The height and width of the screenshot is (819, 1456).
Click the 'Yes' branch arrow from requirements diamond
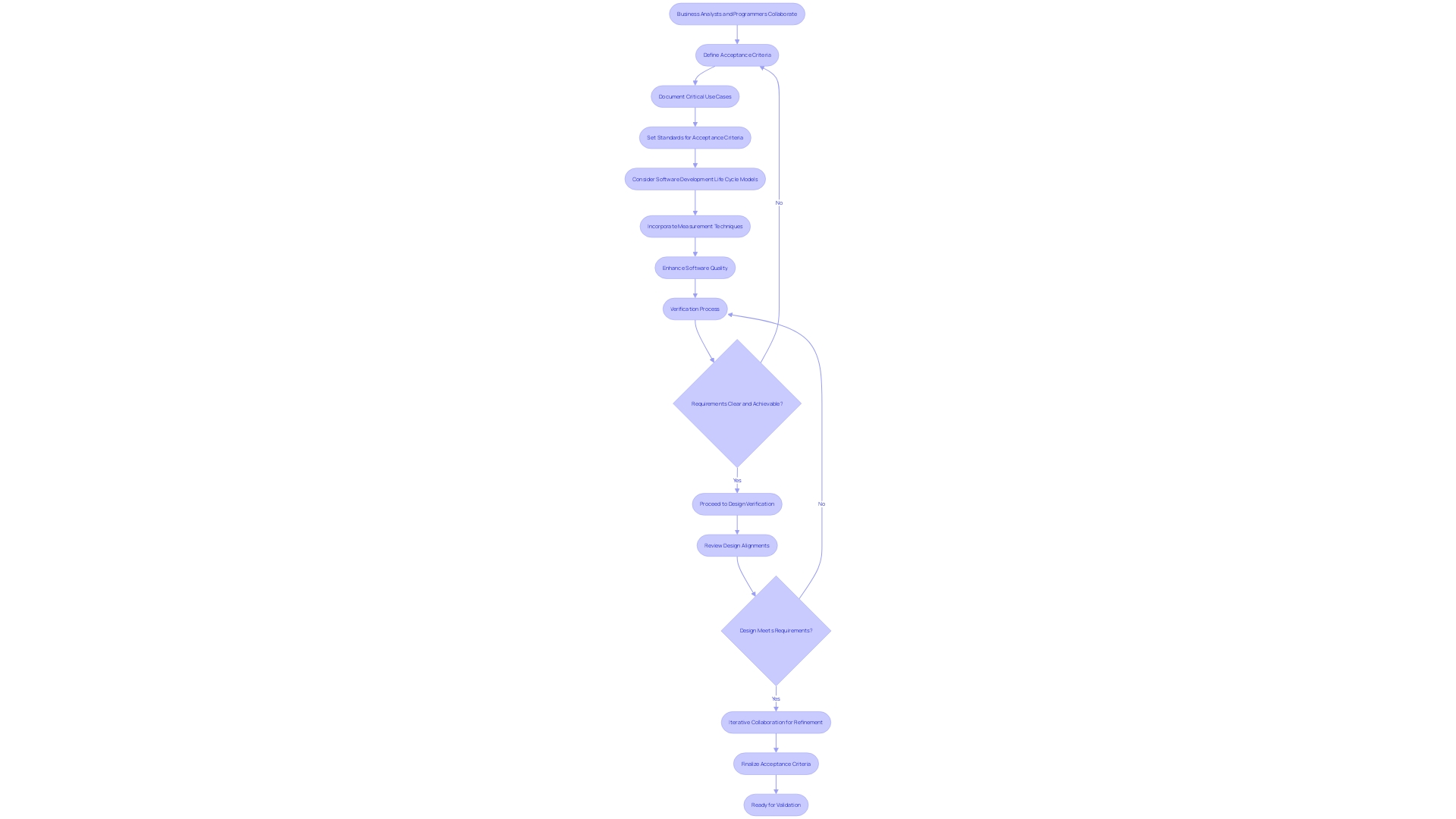(x=736, y=480)
